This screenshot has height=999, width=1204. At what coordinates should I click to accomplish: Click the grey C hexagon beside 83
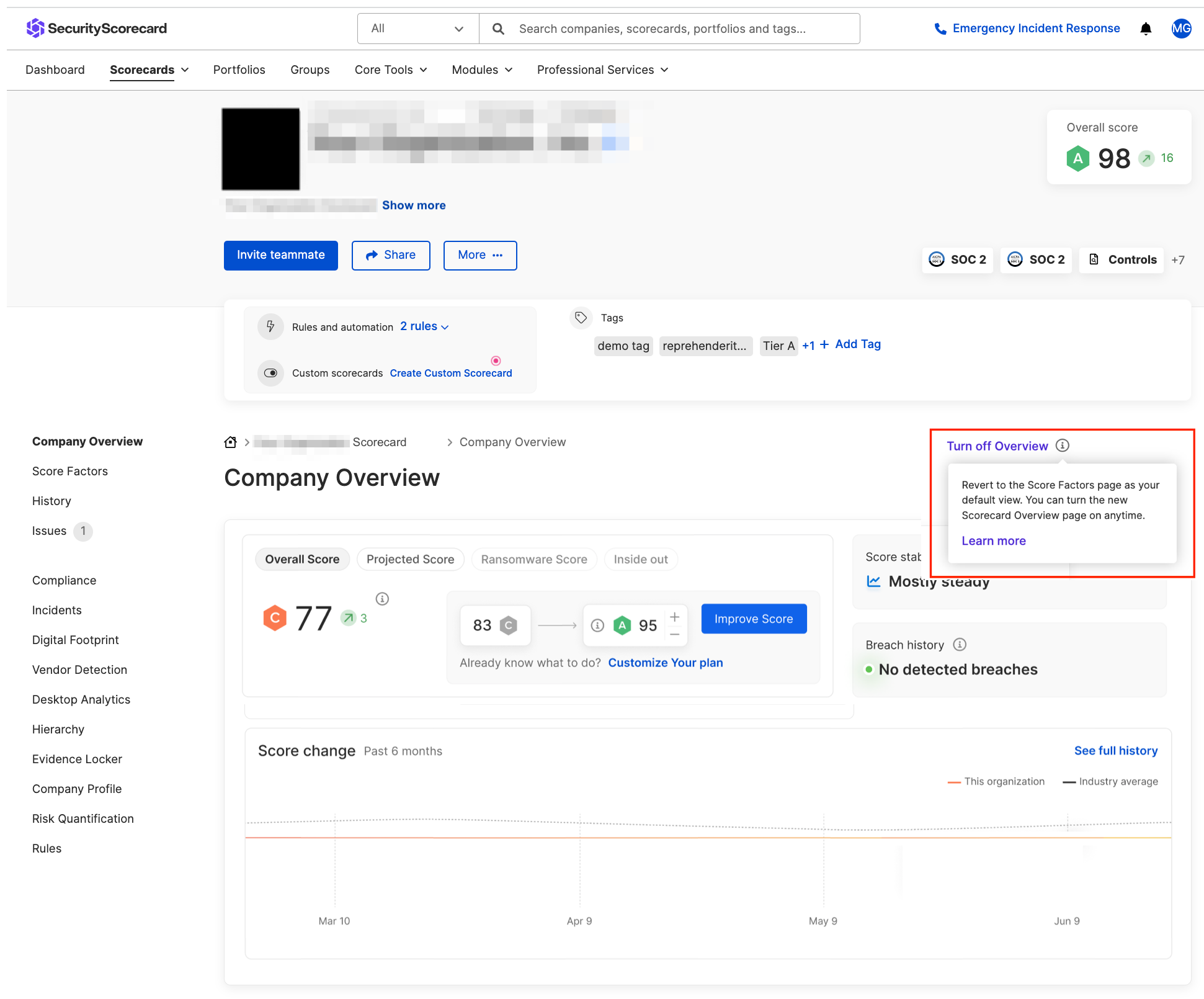[509, 625]
